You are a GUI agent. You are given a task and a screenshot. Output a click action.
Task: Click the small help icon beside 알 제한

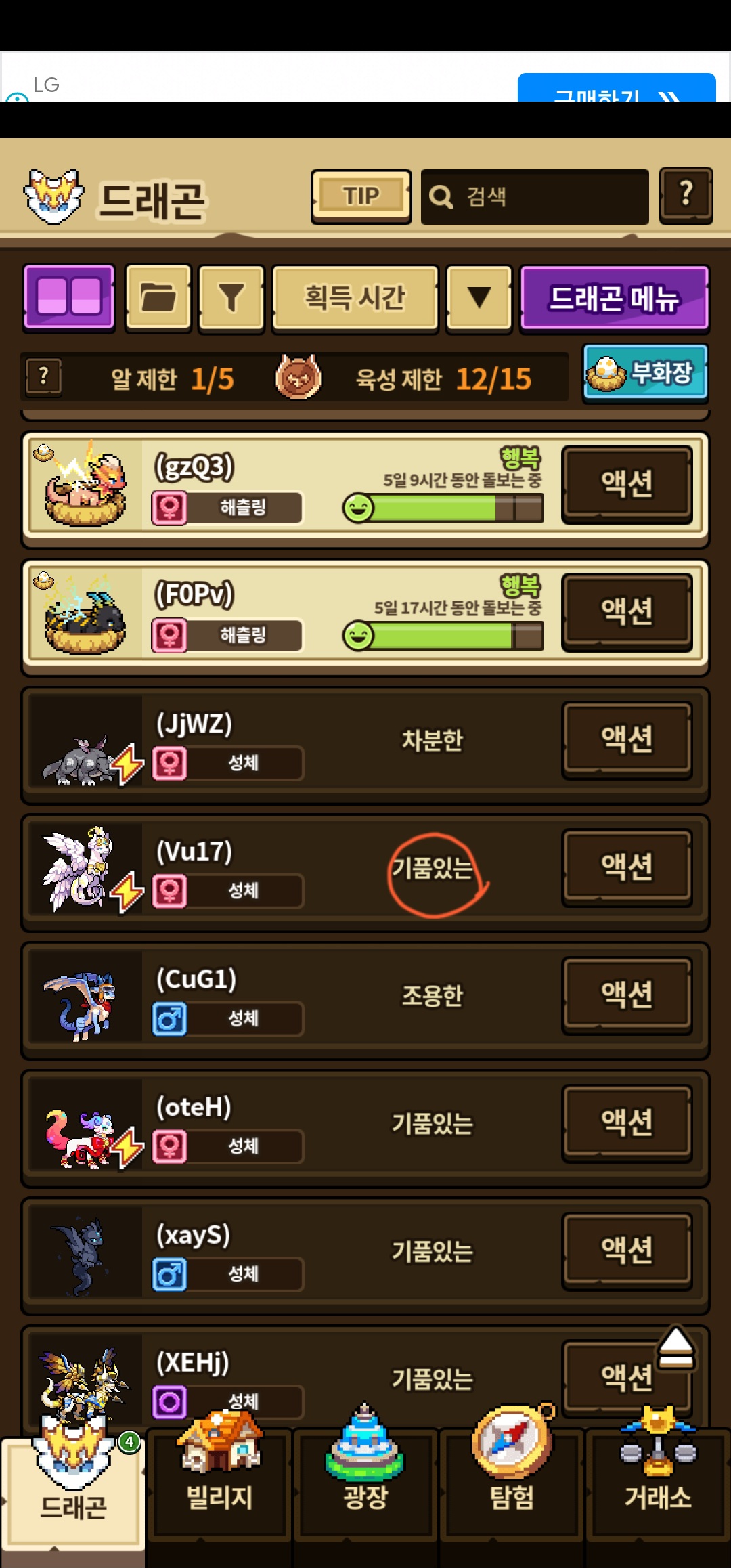[44, 376]
